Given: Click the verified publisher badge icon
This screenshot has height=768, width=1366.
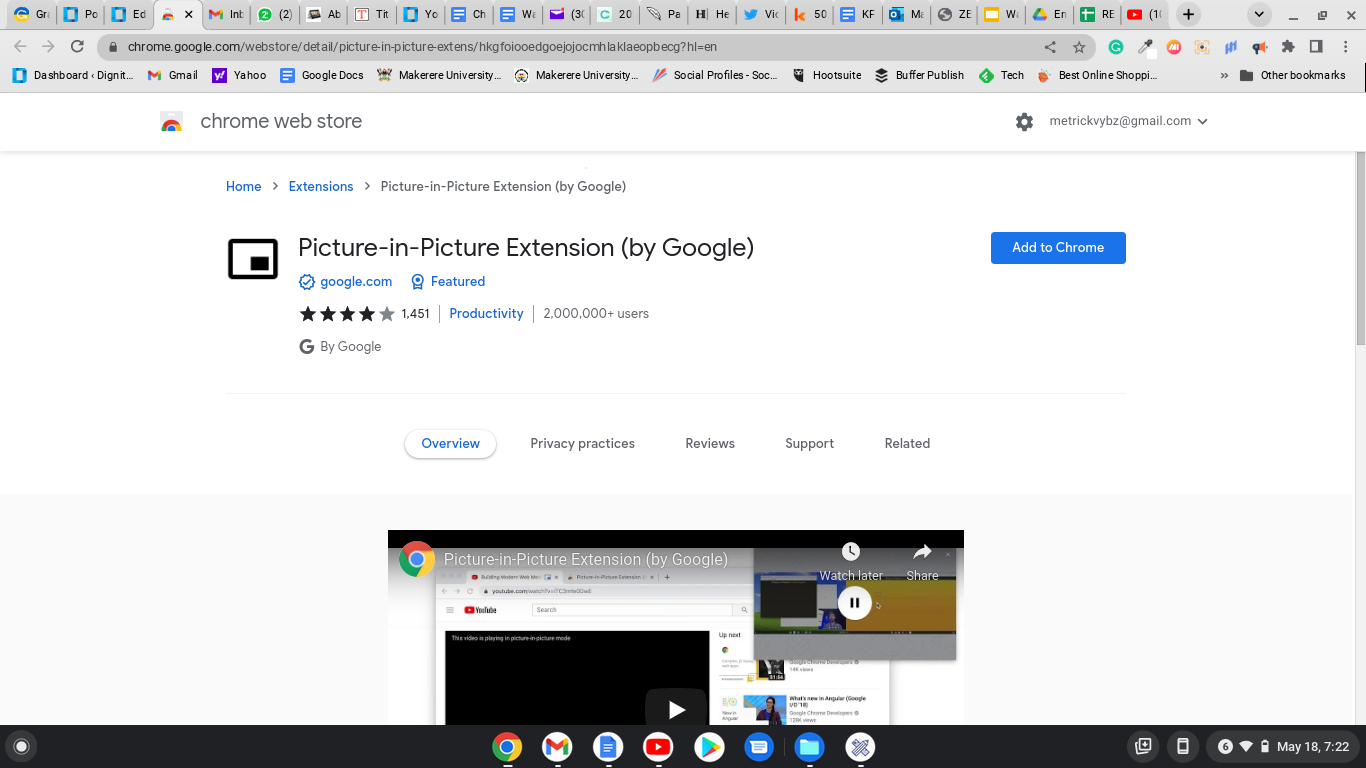Looking at the screenshot, I should (307, 282).
